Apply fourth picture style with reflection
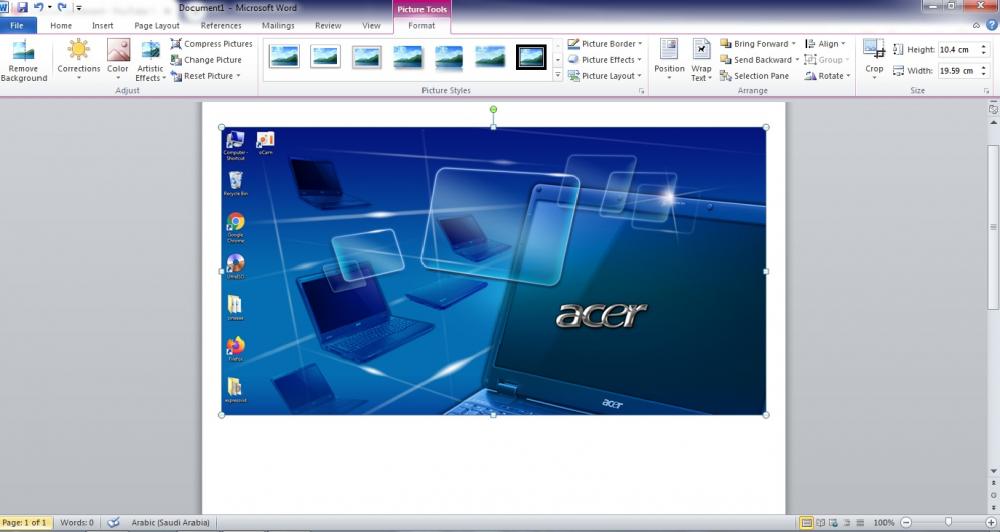The width and height of the screenshot is (1000, 532). point(408,56)
